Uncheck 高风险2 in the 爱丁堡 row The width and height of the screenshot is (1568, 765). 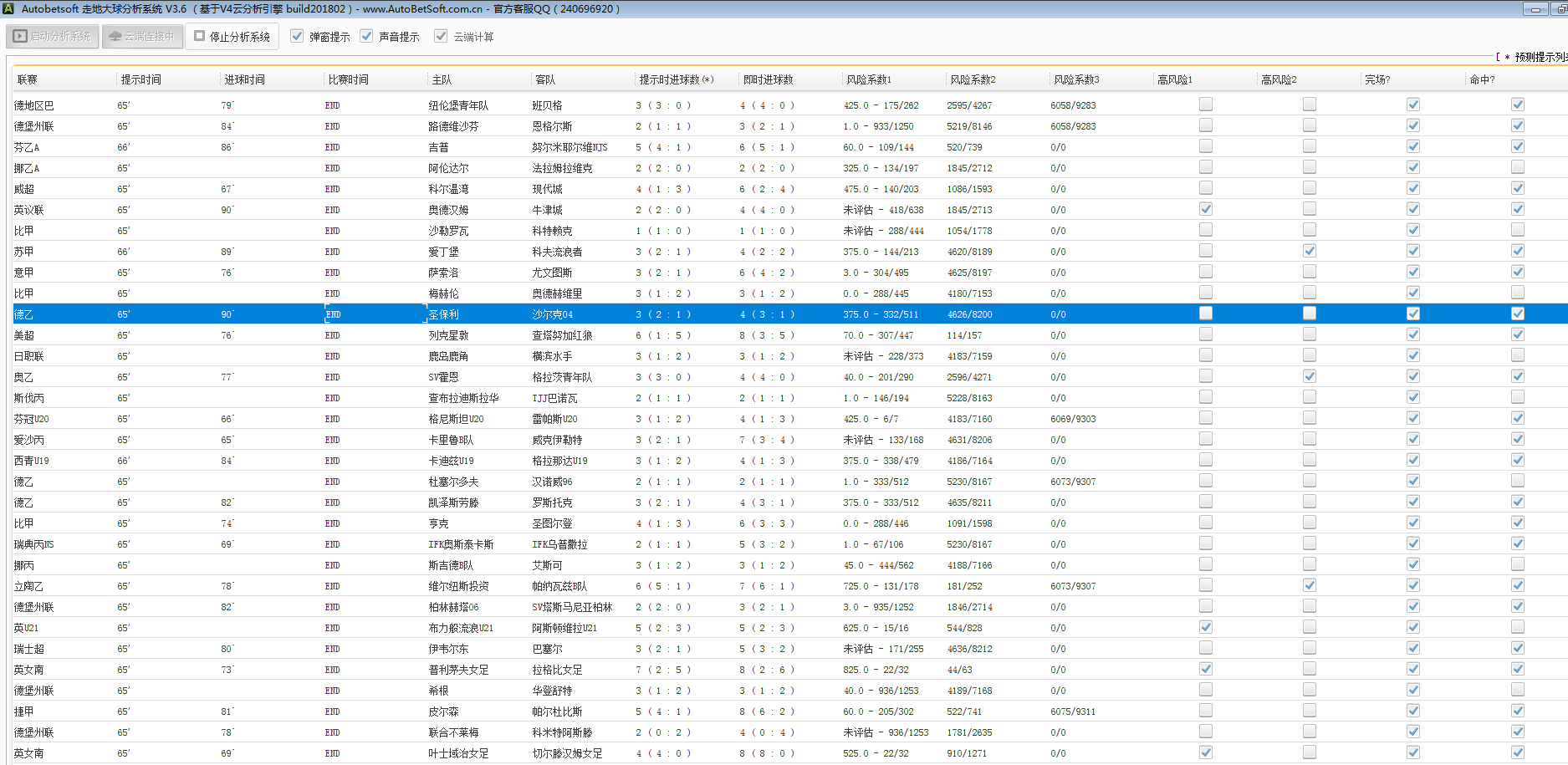1309,251
